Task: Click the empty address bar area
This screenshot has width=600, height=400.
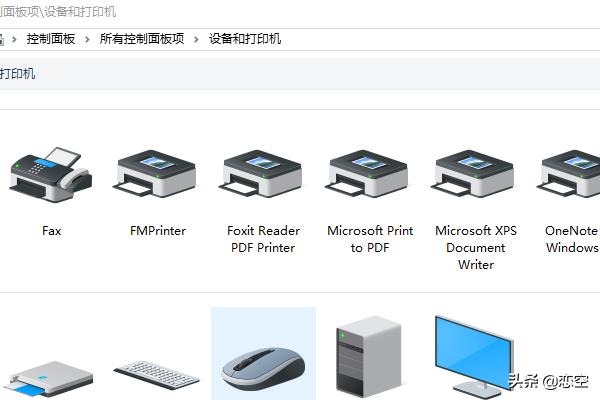Action: [450, 39]
